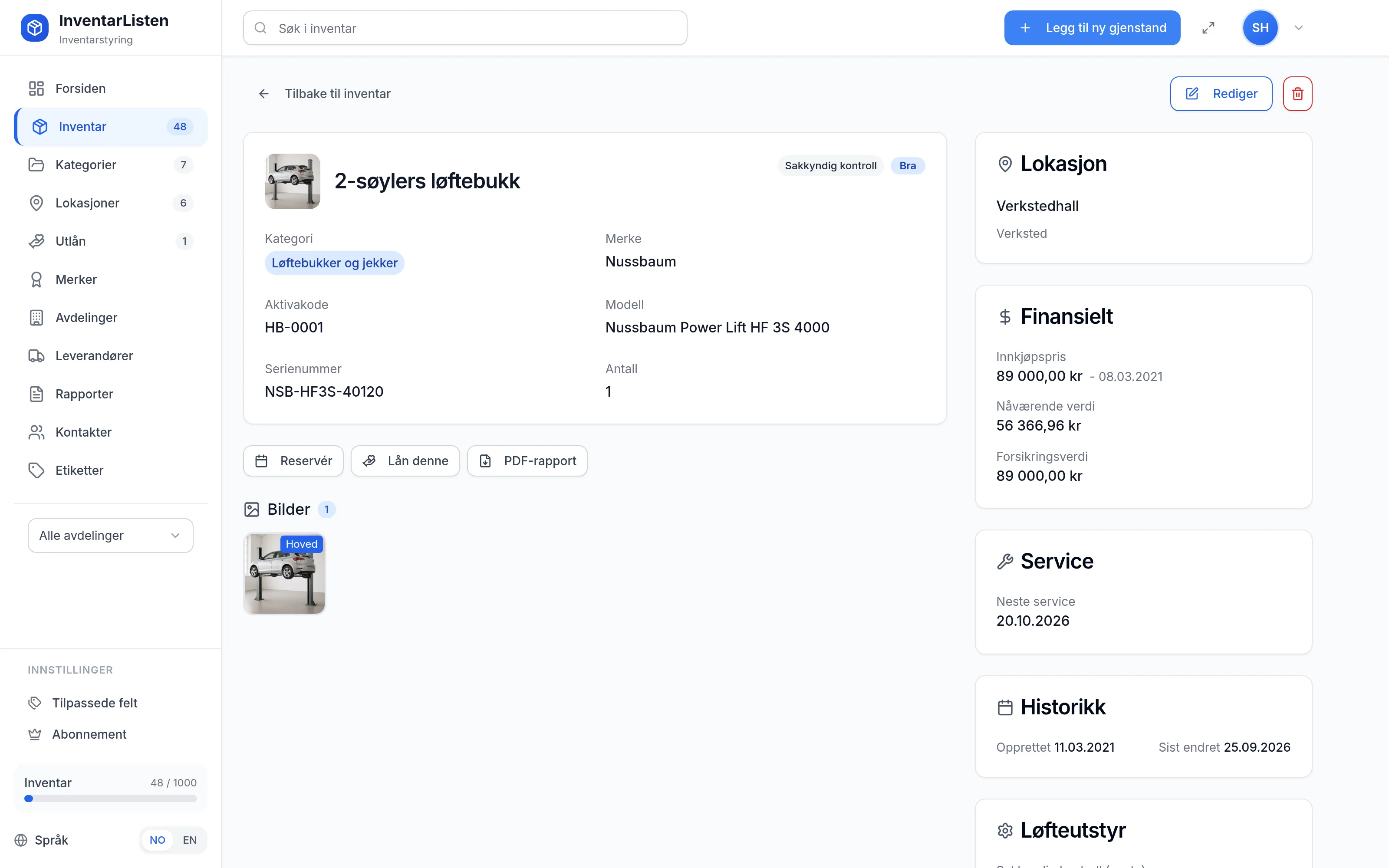Click the Lokasjon pin icon

(x=1005, y=164)
